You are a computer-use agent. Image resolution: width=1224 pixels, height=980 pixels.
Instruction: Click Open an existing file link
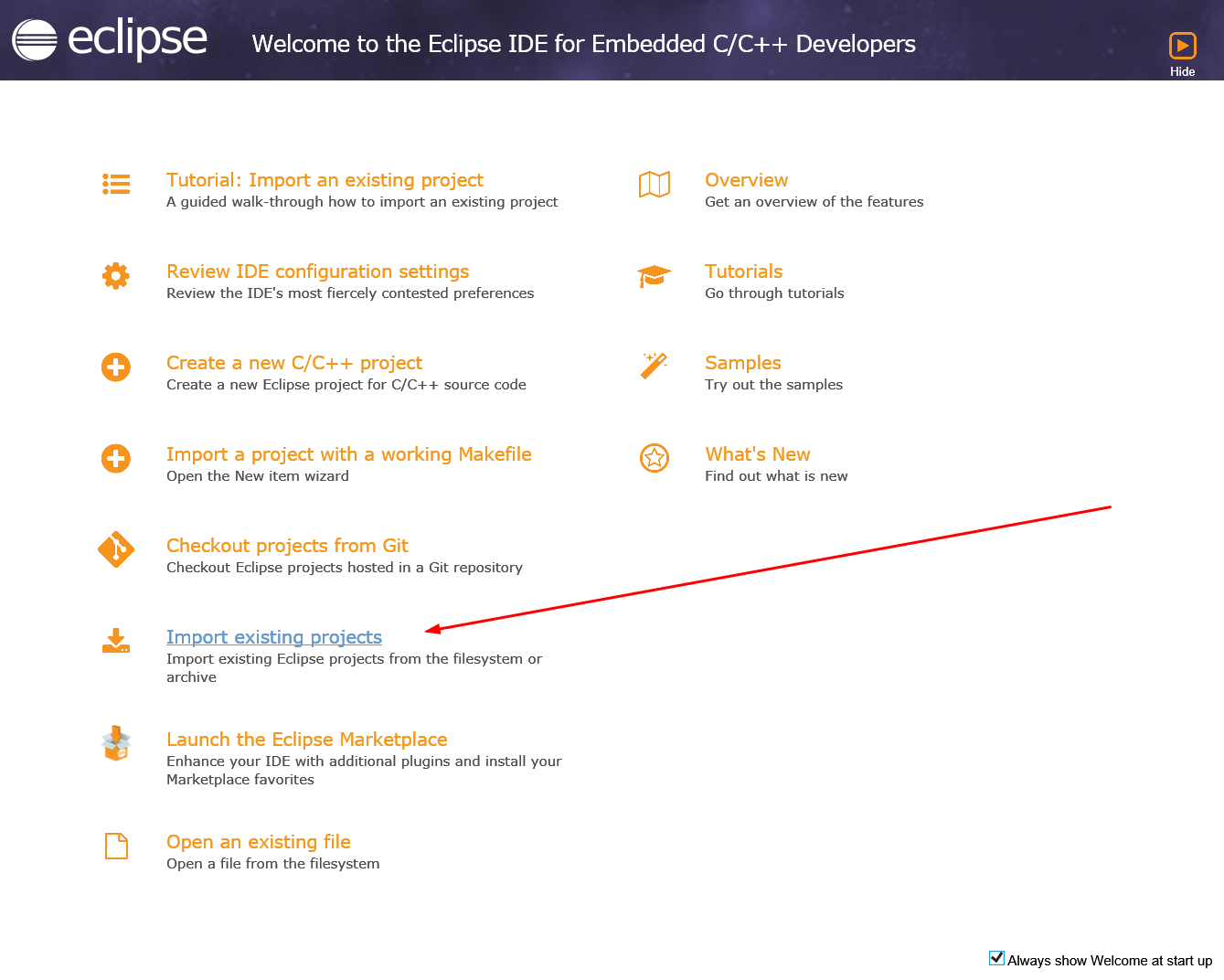(259, 842)
